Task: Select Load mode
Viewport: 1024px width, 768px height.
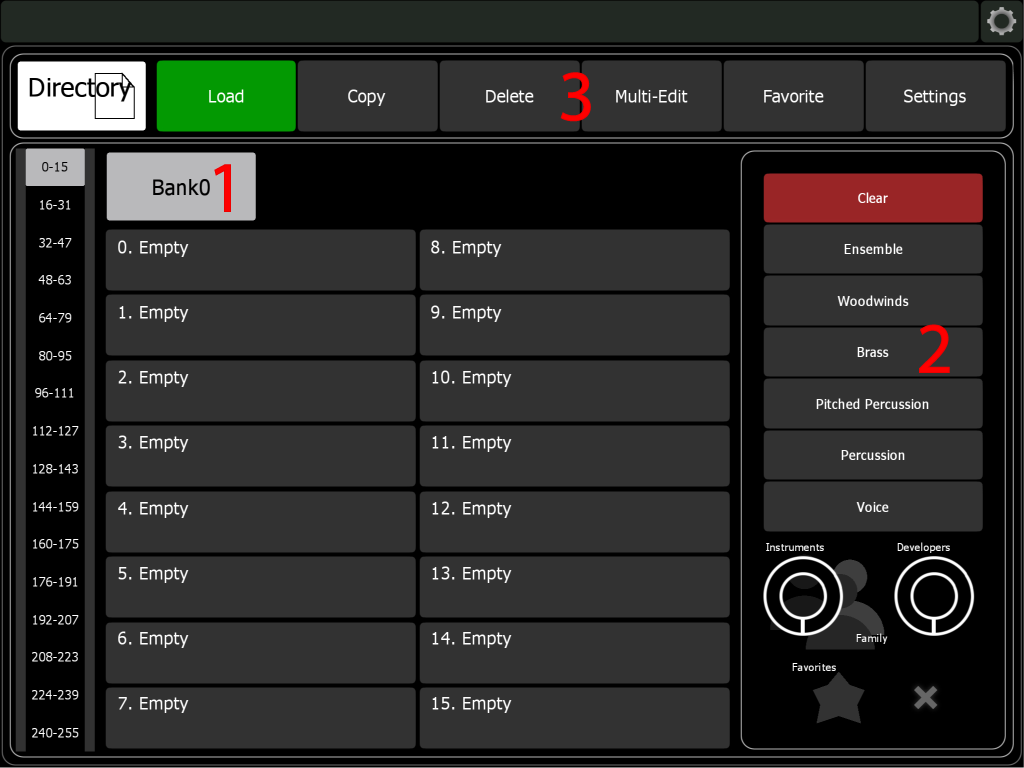Action: pos(226,96)
